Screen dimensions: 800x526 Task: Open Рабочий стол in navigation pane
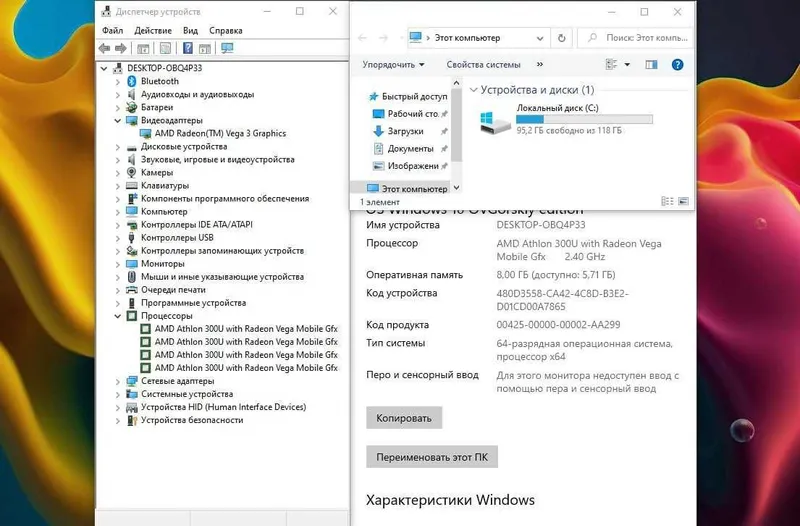coord(411,114)
